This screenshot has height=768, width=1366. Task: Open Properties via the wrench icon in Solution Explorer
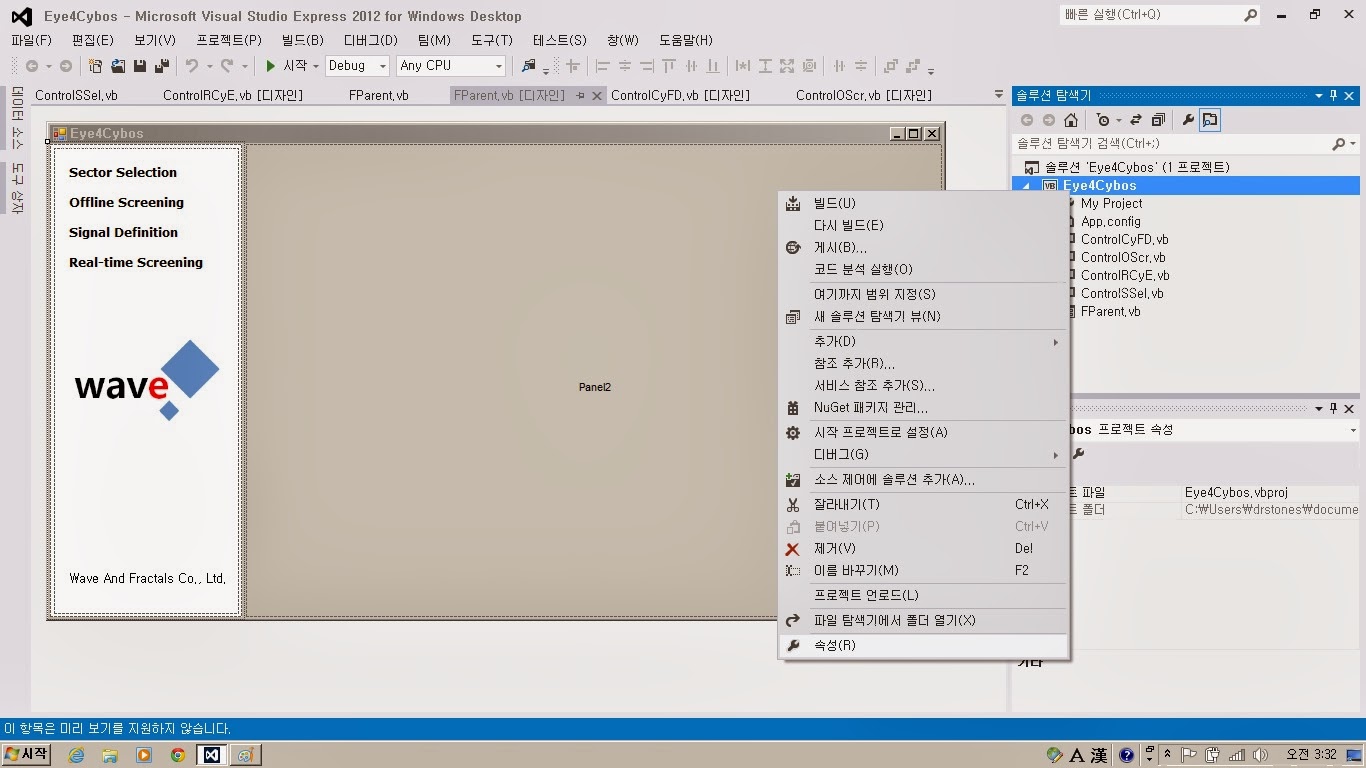coord(1186,119)
